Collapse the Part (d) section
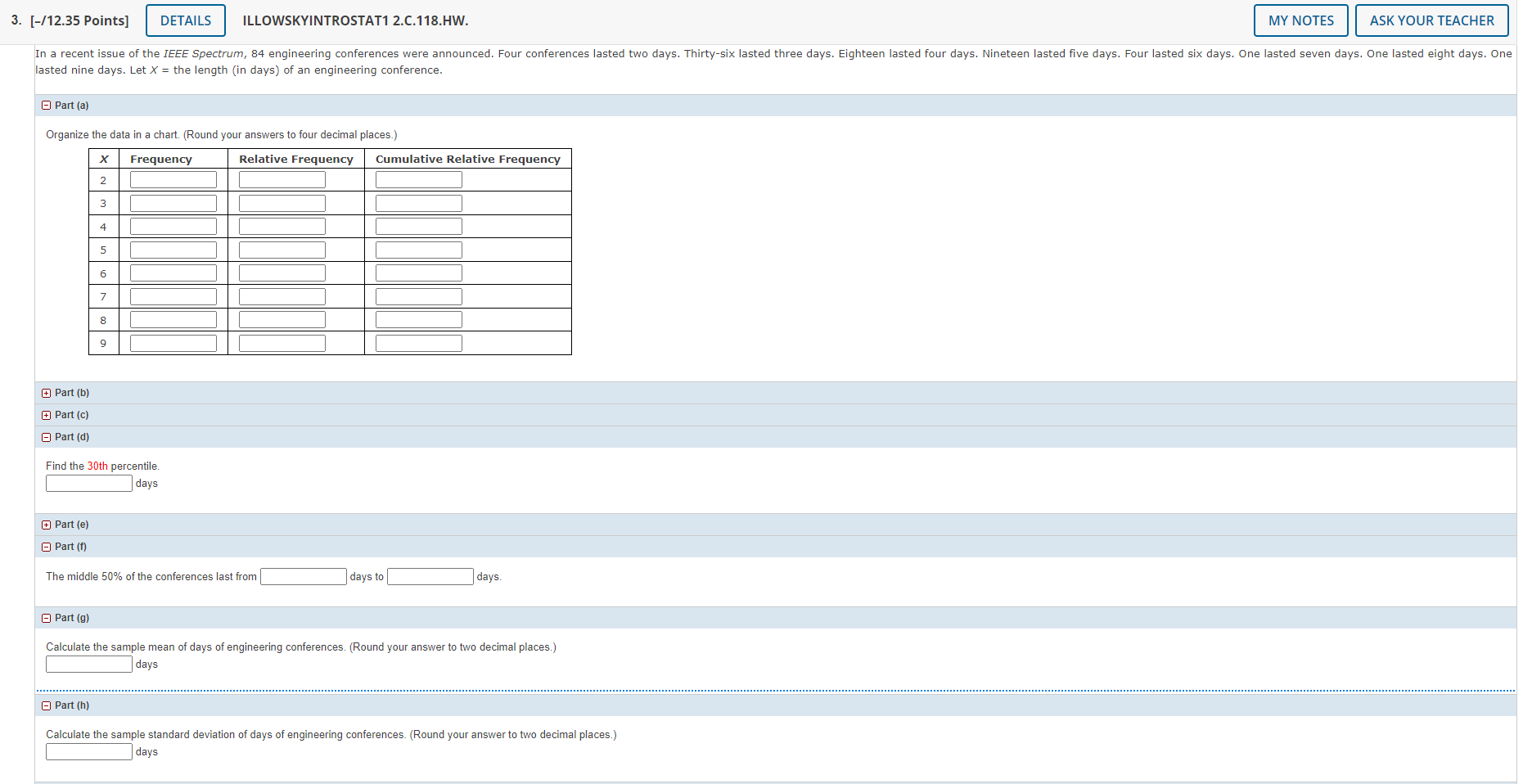1523x784 pixels. pos(46,436)
